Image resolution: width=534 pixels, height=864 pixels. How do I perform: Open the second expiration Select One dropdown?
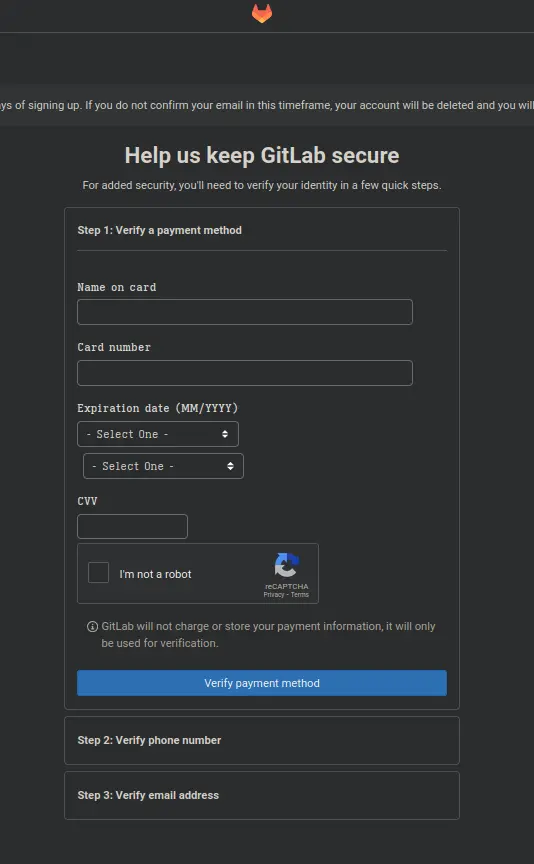(163, 466)
